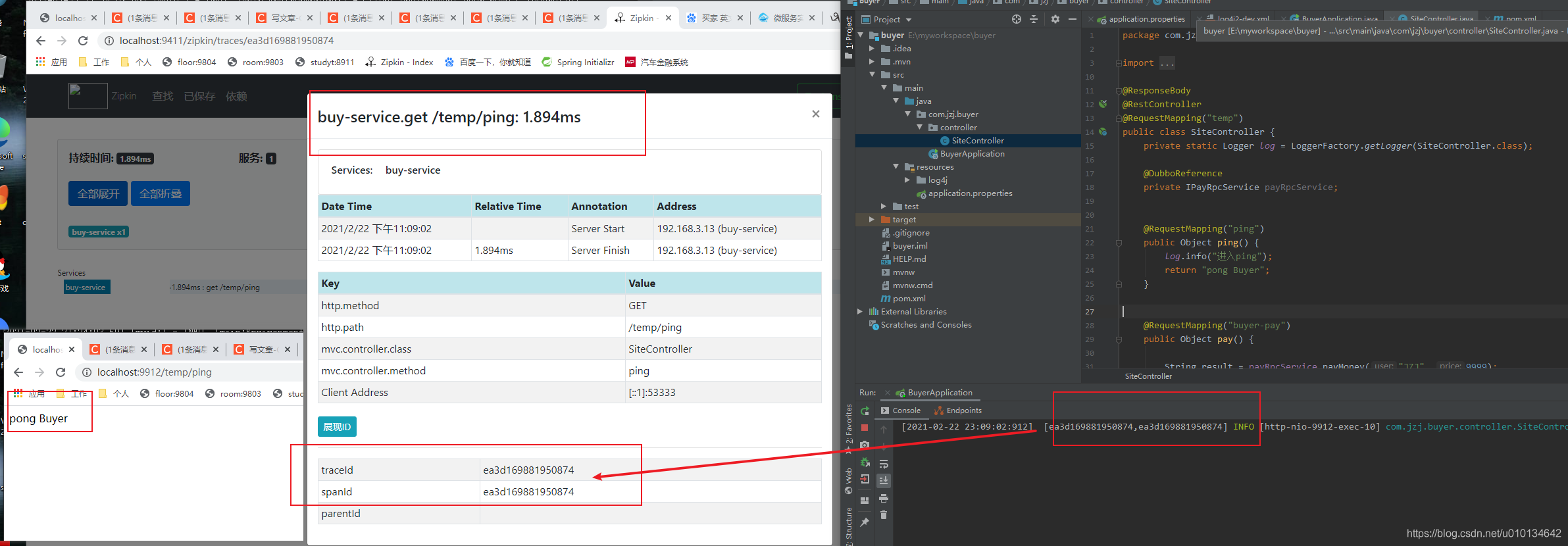Click the 展现ID button in span dialog

coord(337,427)
